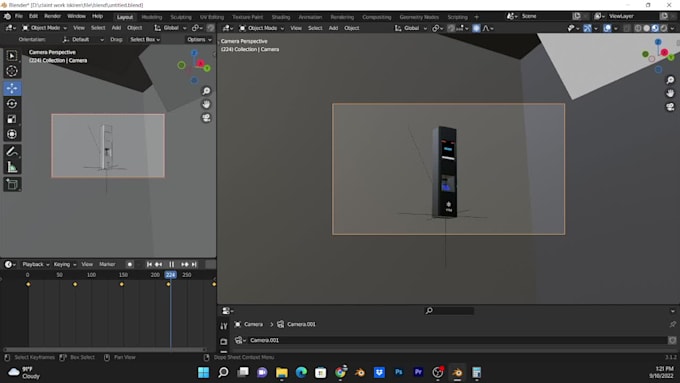Click timeline horizontal scrollbar

[105, 349]
